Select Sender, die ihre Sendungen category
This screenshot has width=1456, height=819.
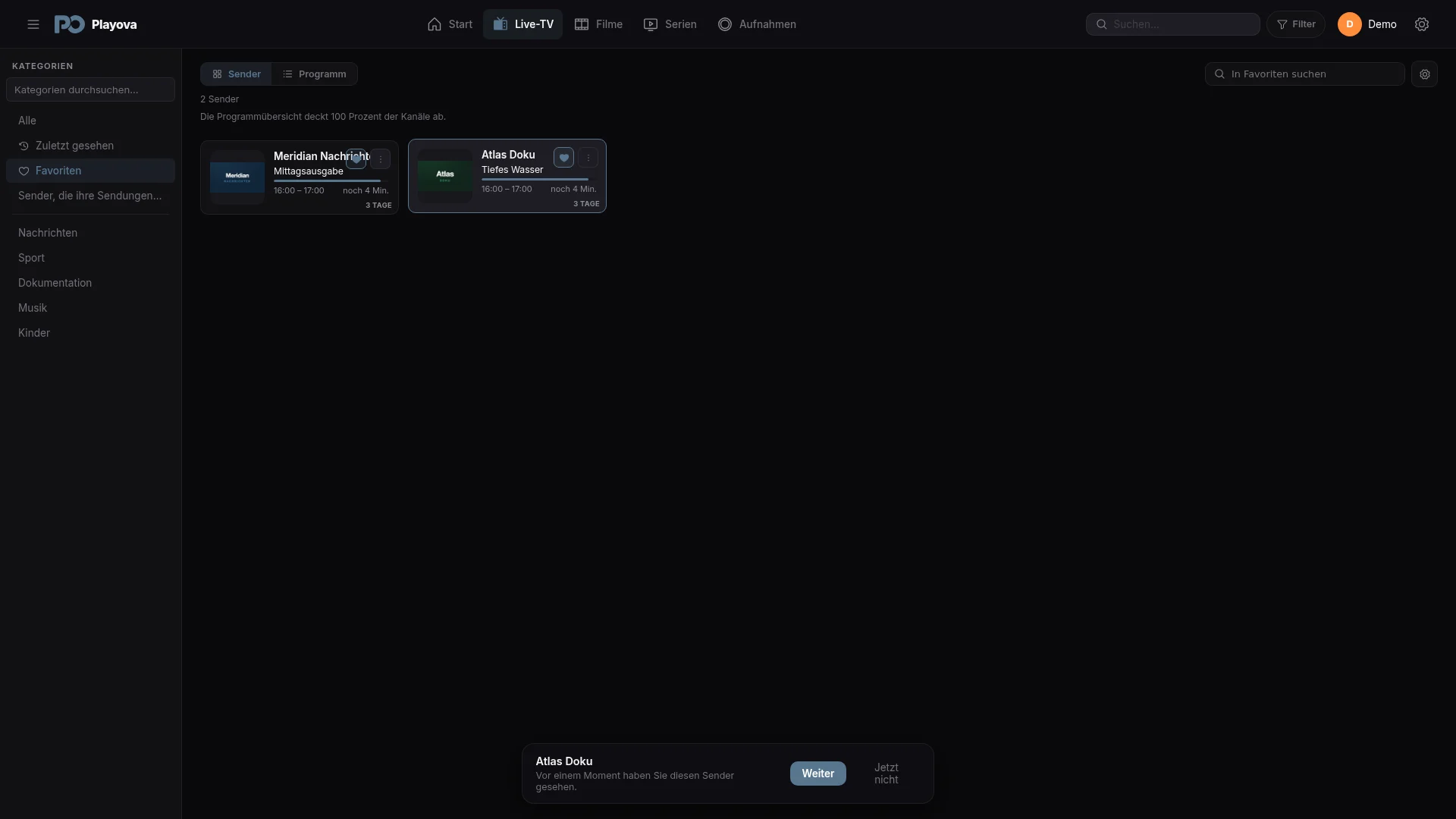click(x=90, y=196)
